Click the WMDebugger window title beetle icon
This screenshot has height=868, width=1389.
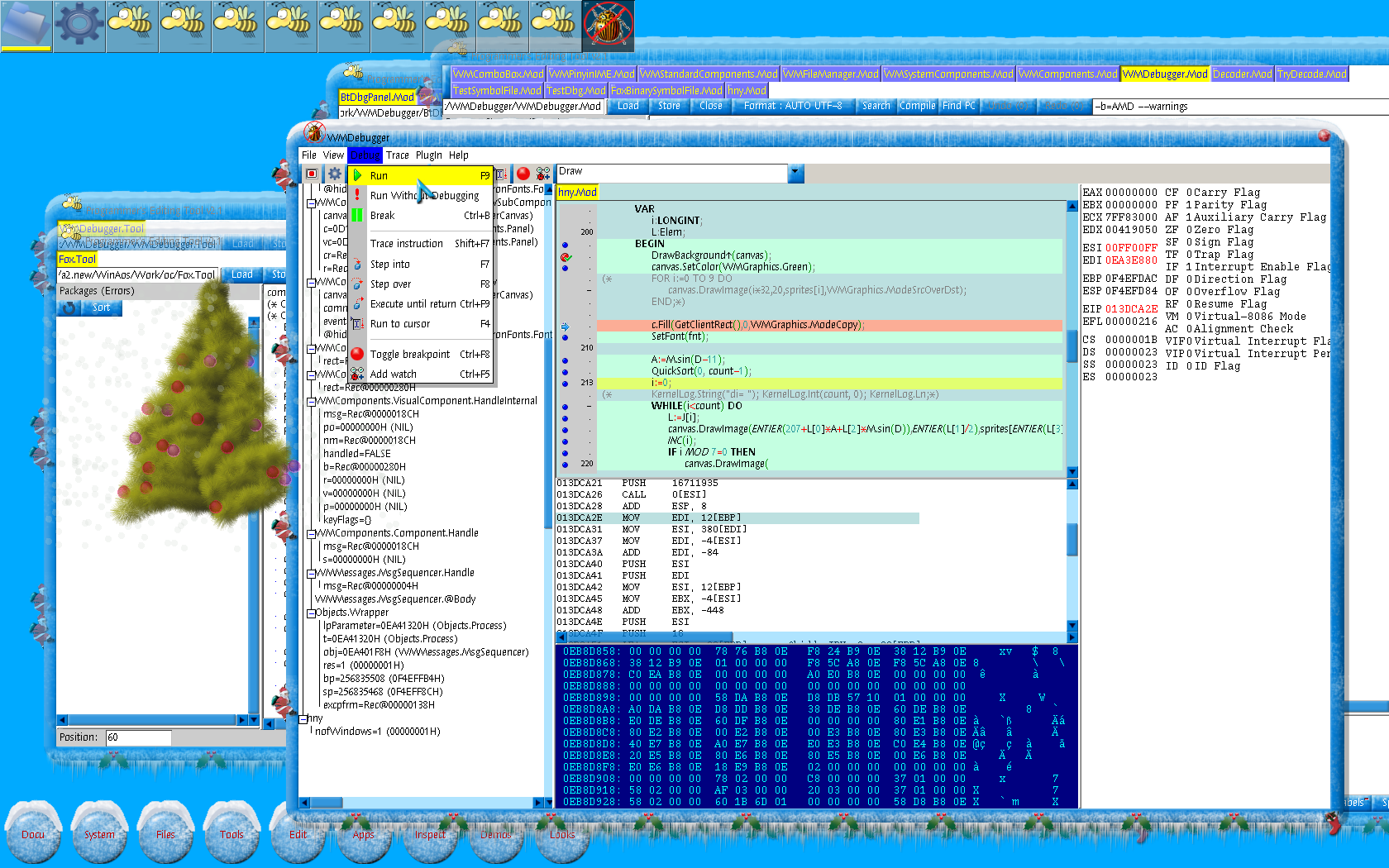[x=314, y=132]
